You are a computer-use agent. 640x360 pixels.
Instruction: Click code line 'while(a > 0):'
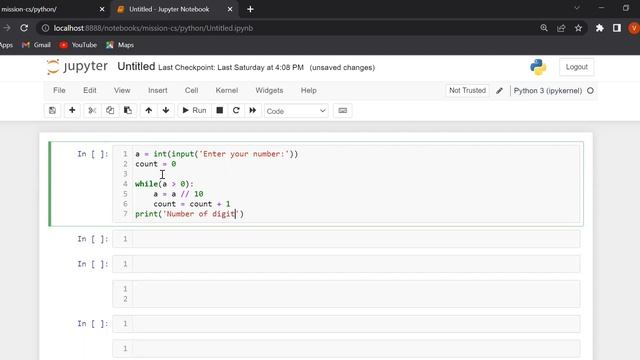(x=164, y=184)
